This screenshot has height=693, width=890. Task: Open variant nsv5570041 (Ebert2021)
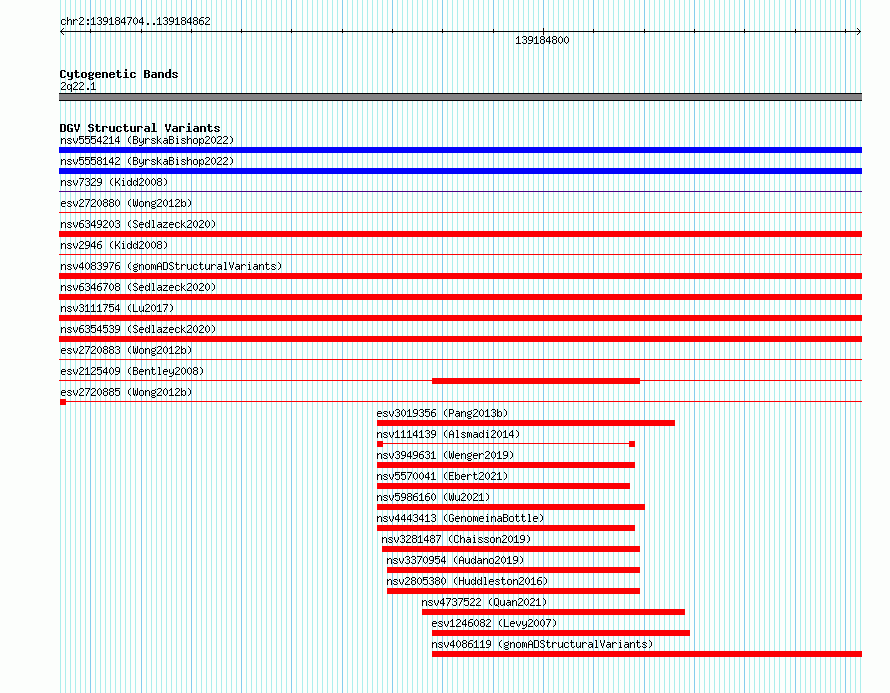click(x=442, y=476)
